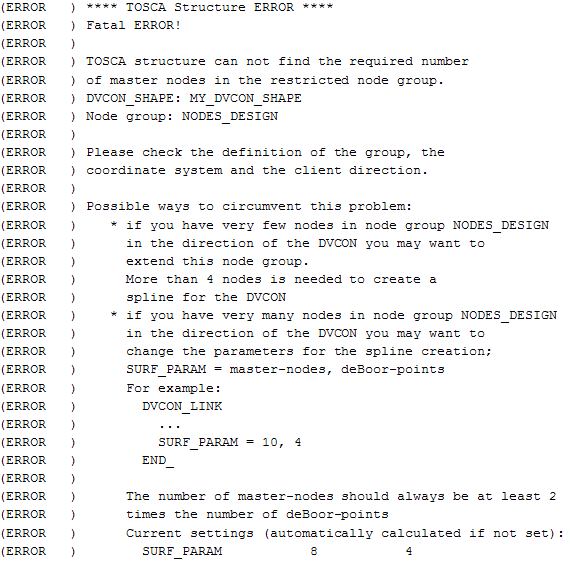
Task: Click the 'SURF_PARAM = 10, 4' example
Action: pos(230,443)
